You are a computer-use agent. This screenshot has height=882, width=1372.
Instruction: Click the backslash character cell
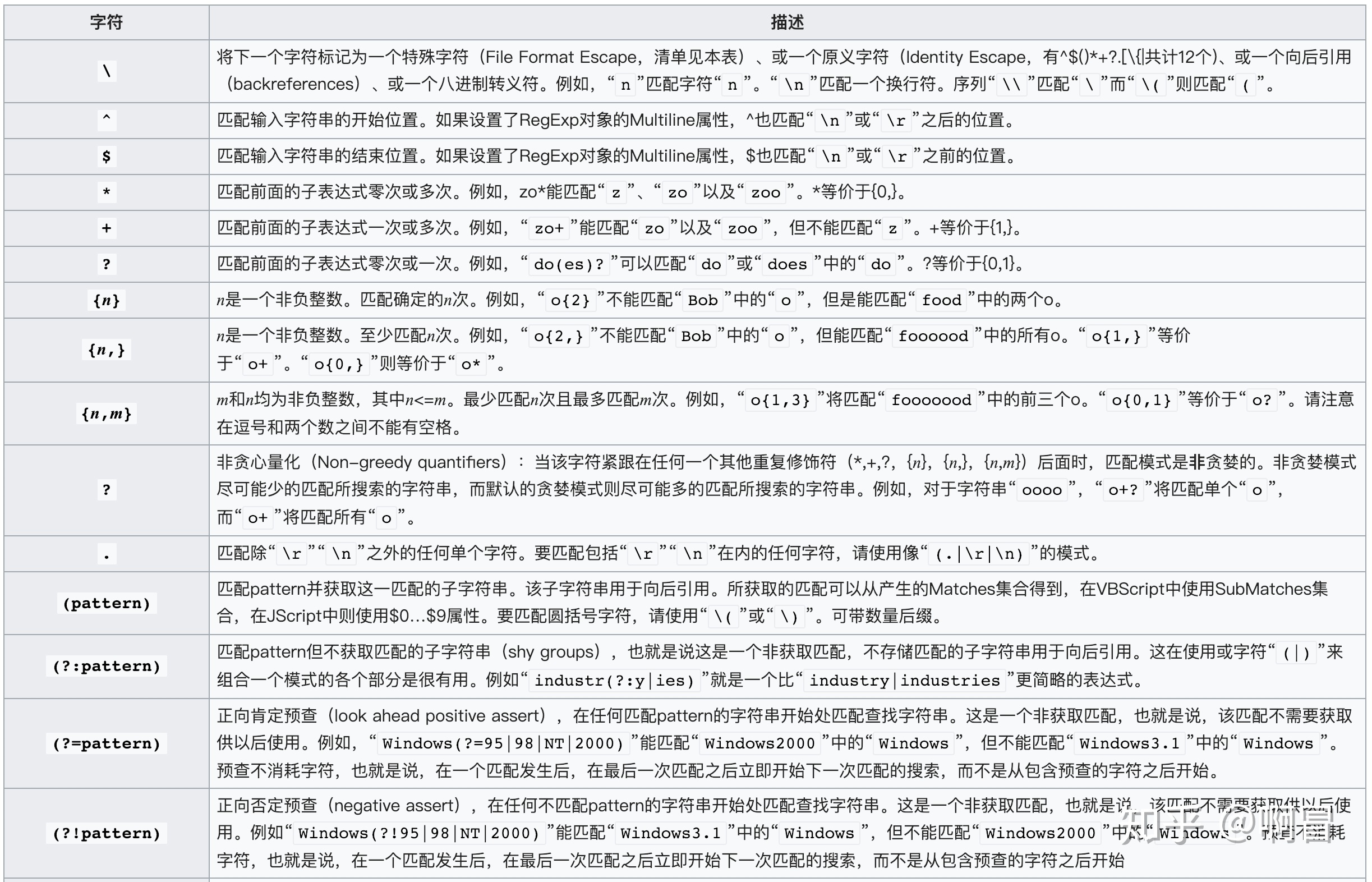(x=107, y=72)
